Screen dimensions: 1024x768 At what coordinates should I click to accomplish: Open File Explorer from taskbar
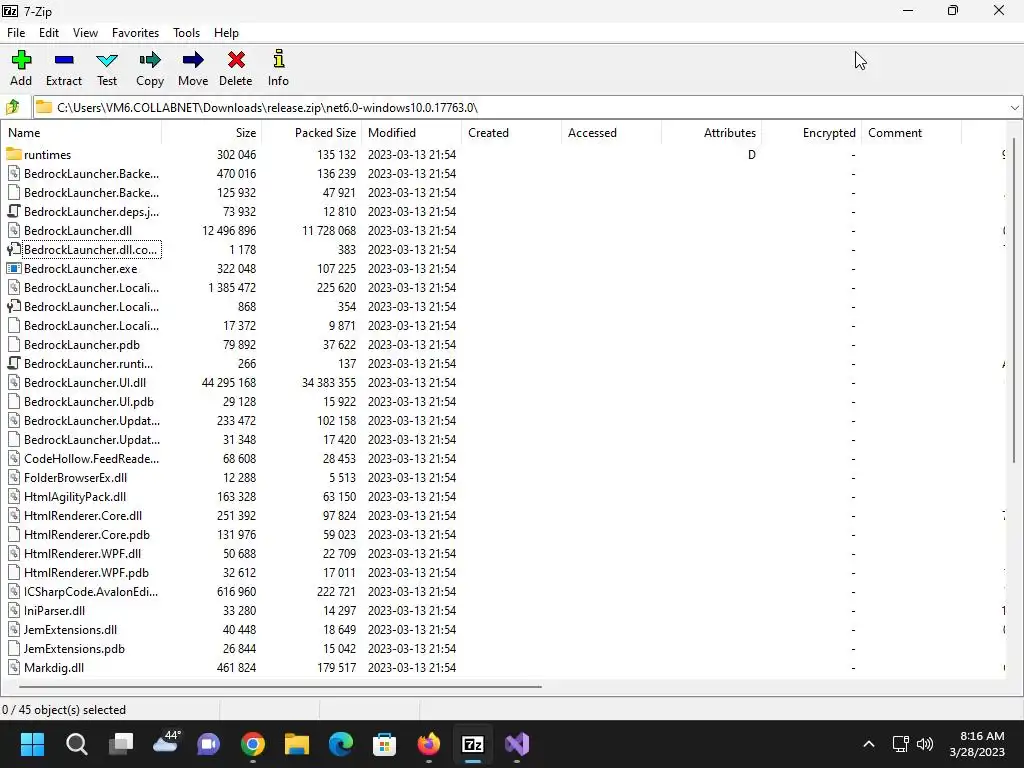tap(296, 744)
